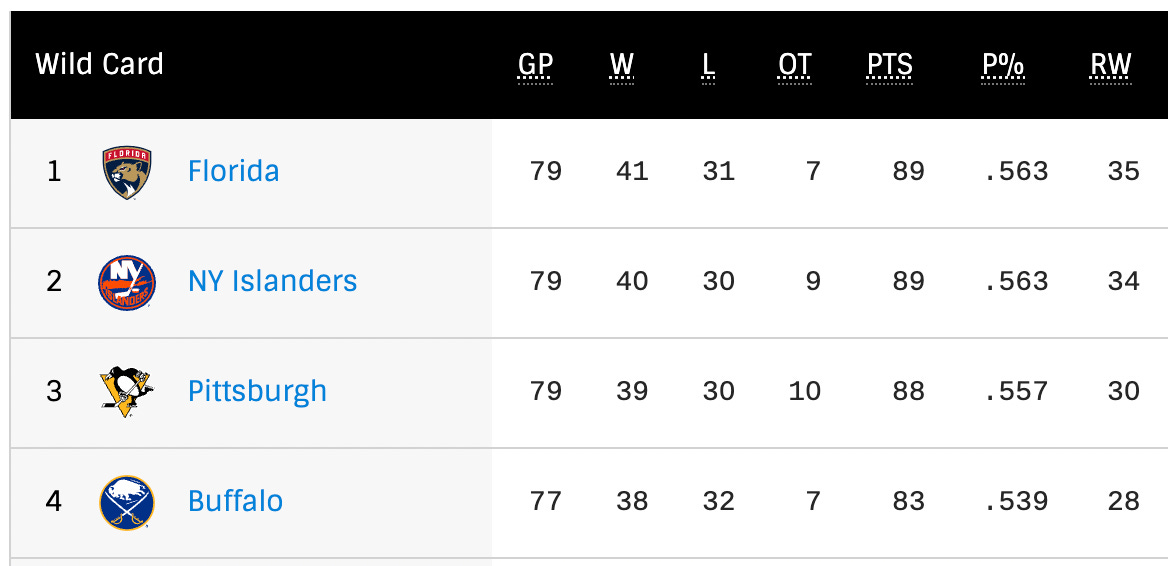Open the Pittsburgh team link
The height and width of the screenshot is (566, 1168).
click(x=257, y=391)
